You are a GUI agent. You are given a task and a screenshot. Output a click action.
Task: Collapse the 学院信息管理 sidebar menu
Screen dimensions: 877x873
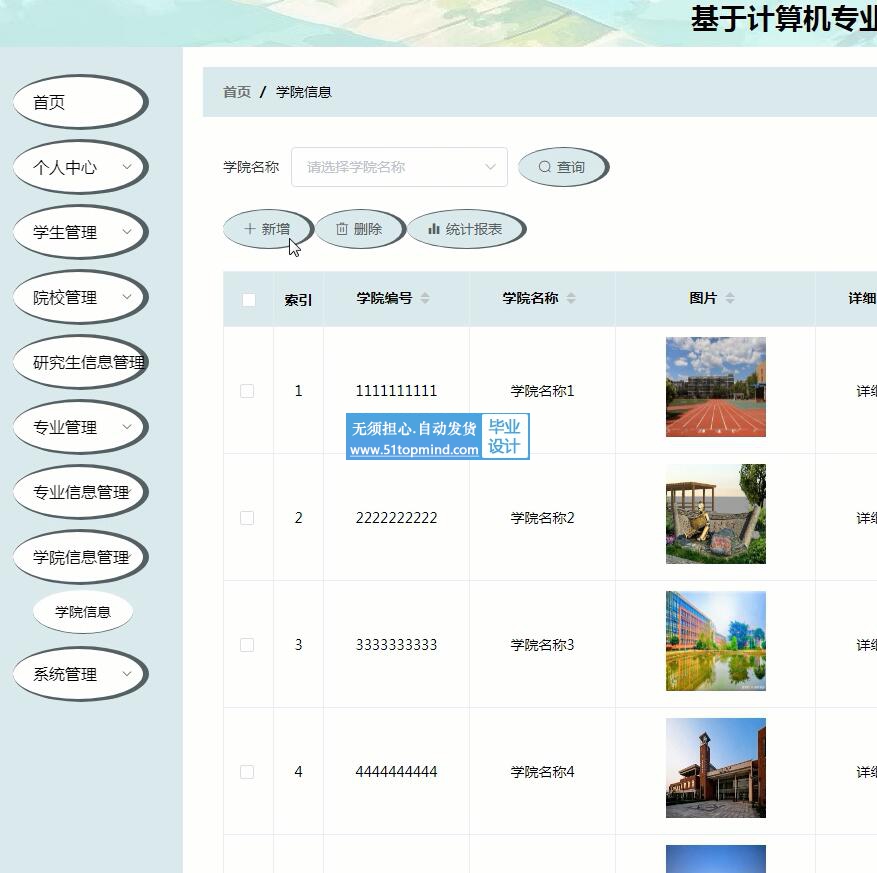pos(81,557)
